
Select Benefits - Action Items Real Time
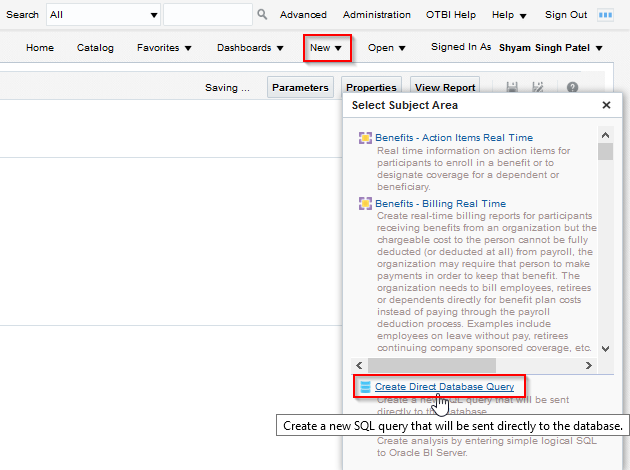pyautogui.click(x=454, y=138)
